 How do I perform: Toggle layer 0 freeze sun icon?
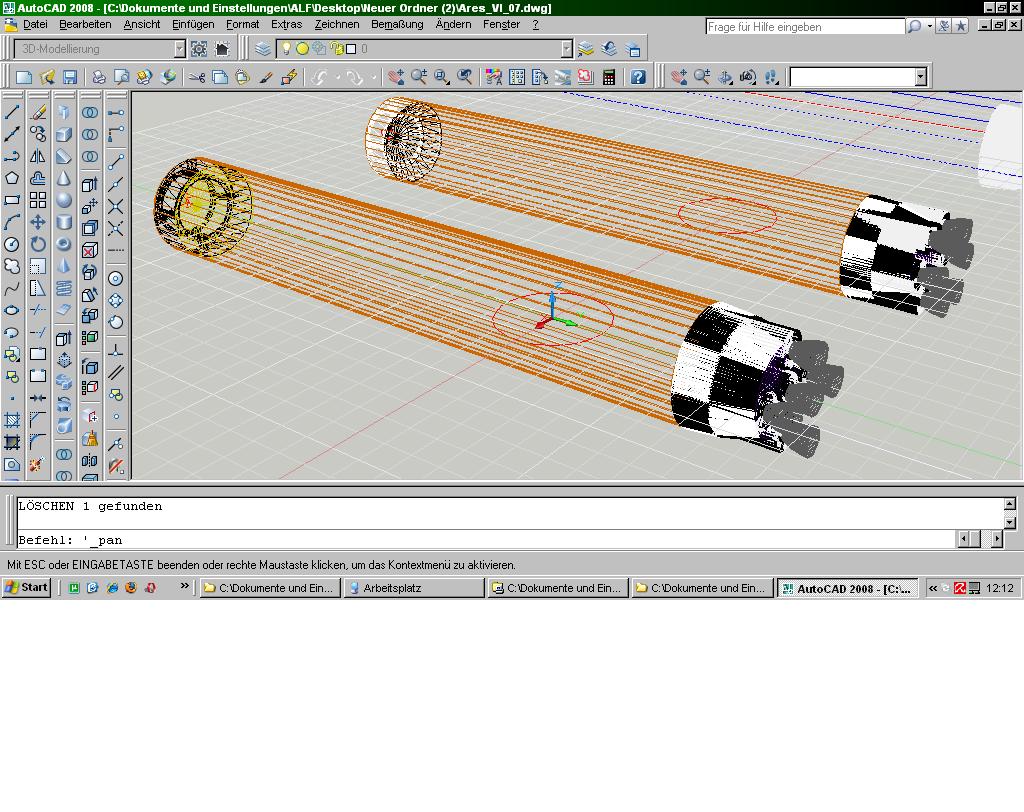pos(302,48)
